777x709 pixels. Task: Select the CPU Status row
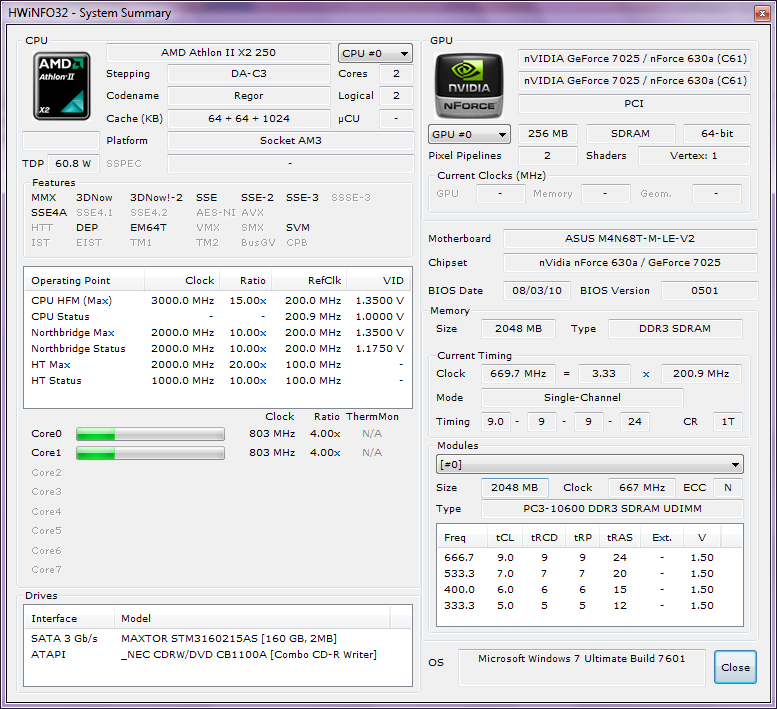[218, 317]
